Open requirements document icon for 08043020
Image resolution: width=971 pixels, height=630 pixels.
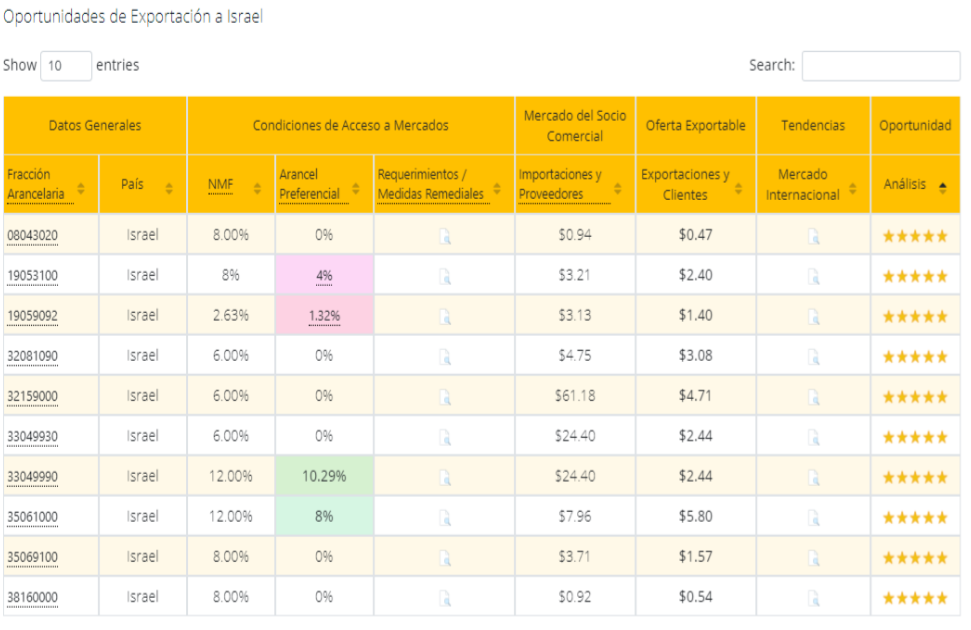click(444, 236)
